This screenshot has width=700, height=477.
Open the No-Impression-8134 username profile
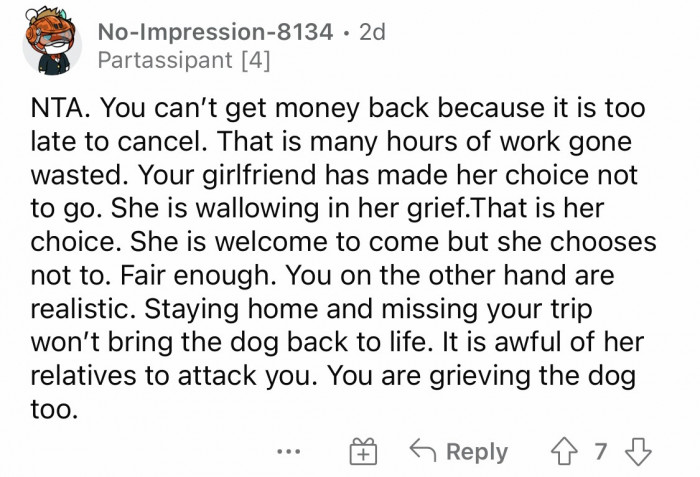click(x=216, y=34)
